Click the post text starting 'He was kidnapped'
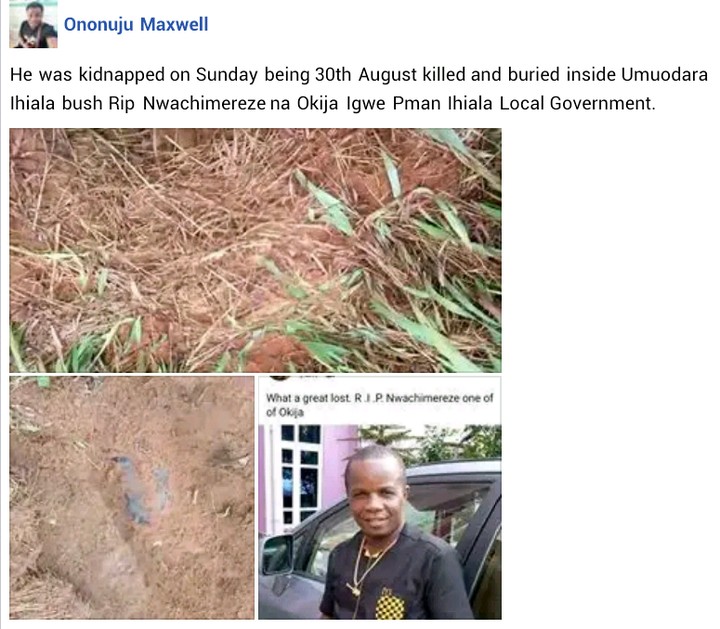Image resolution: width=720 pixels, height=629 pixels. click(x=359, y=89)
